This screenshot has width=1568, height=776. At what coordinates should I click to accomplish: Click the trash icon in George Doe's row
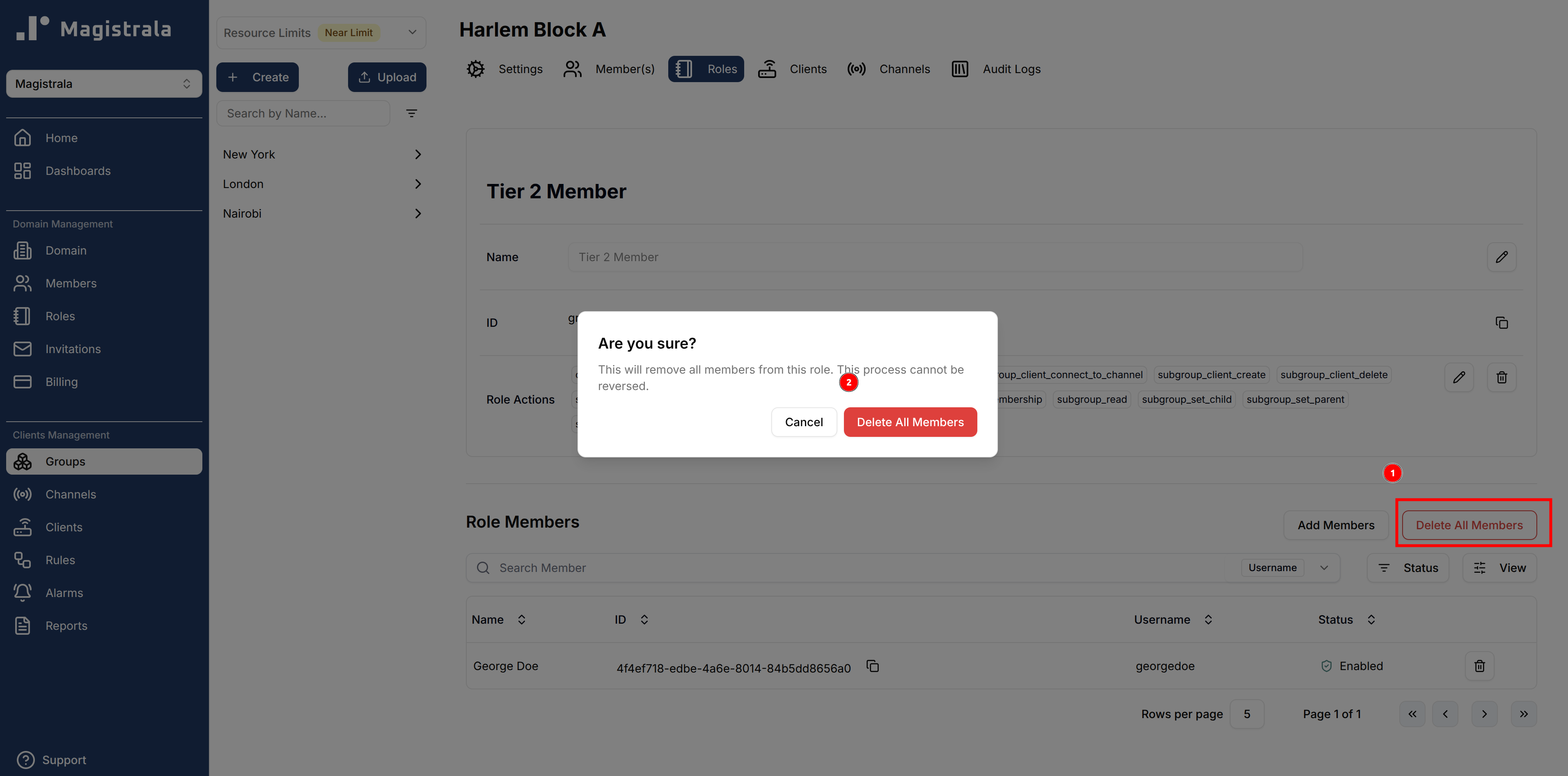point(1479,666)
